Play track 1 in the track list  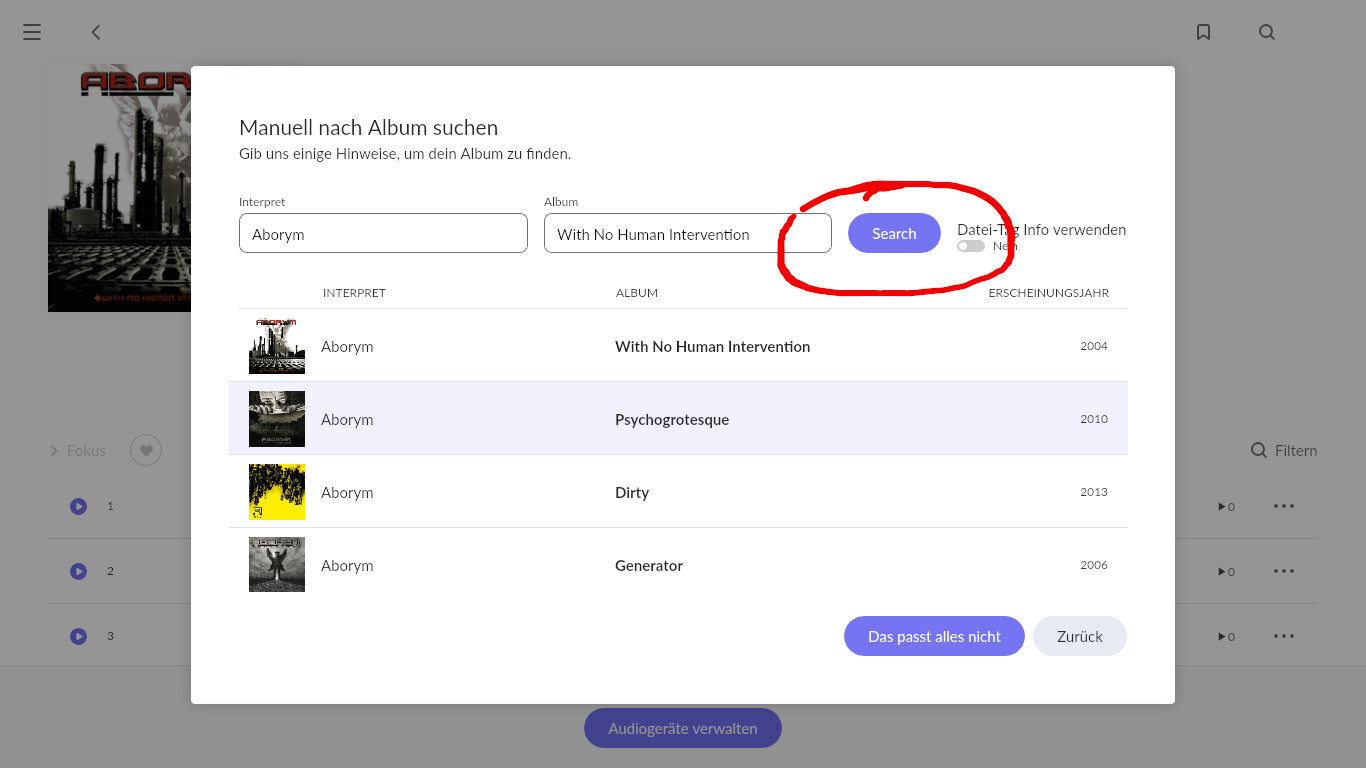[x=78, y=506]
